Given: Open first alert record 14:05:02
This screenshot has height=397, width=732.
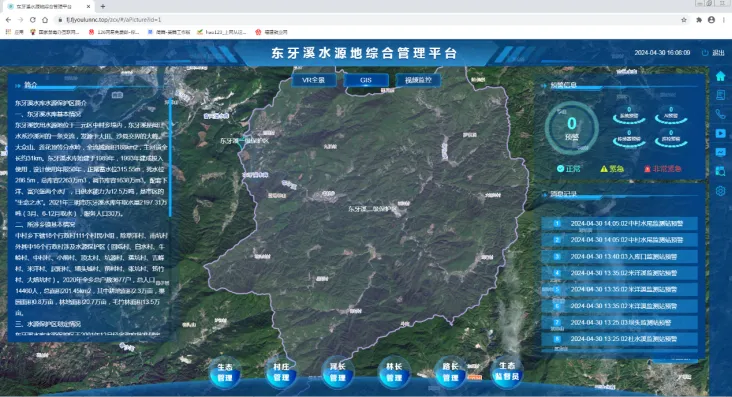Looking at the screenshot, I should click(x=619, y=223).
